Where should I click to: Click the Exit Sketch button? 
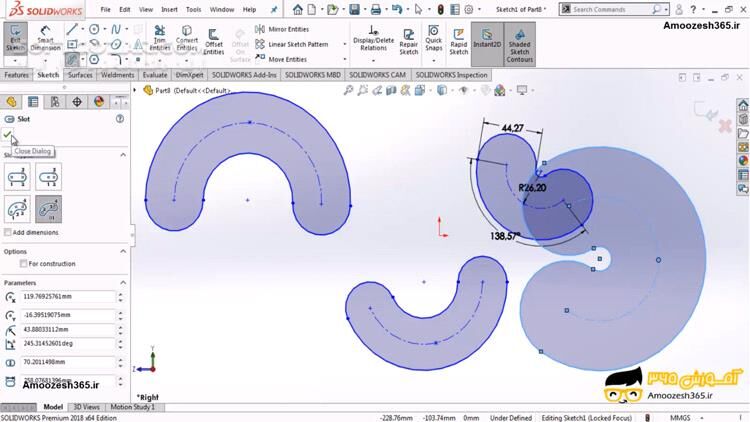click(x=15, y=40)
